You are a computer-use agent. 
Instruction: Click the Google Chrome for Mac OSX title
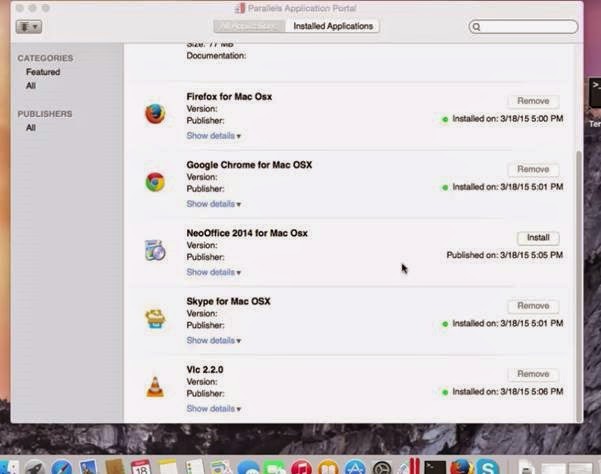pos(249,165)
